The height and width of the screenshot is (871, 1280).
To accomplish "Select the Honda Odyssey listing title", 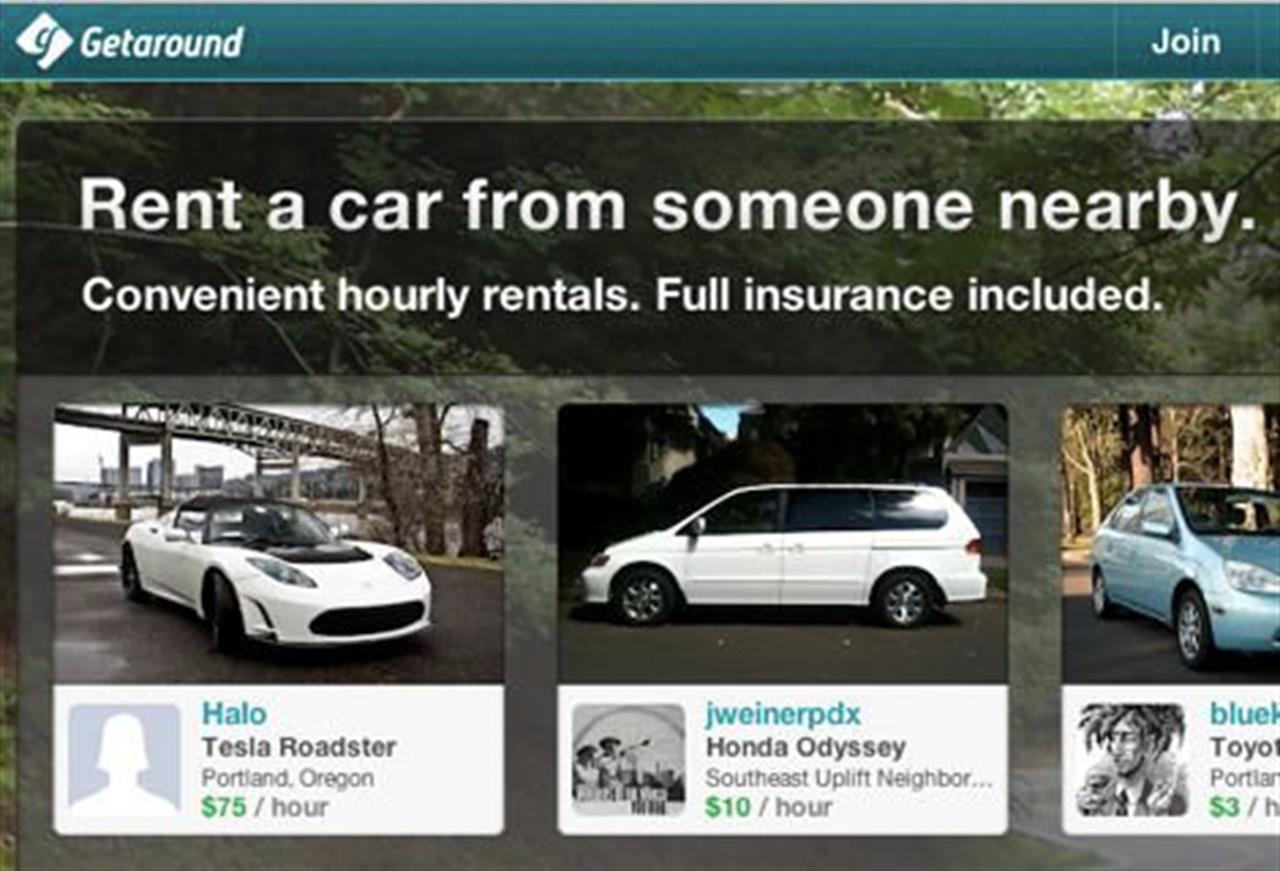I will pyautogui.click(x=806, y=747).
